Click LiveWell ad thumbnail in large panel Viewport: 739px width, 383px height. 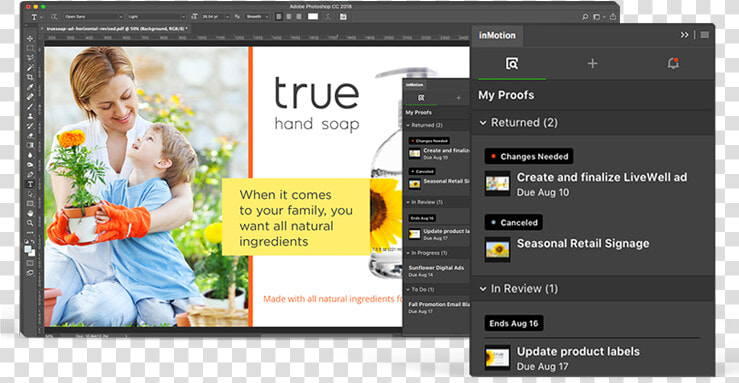tap(497, 183)
